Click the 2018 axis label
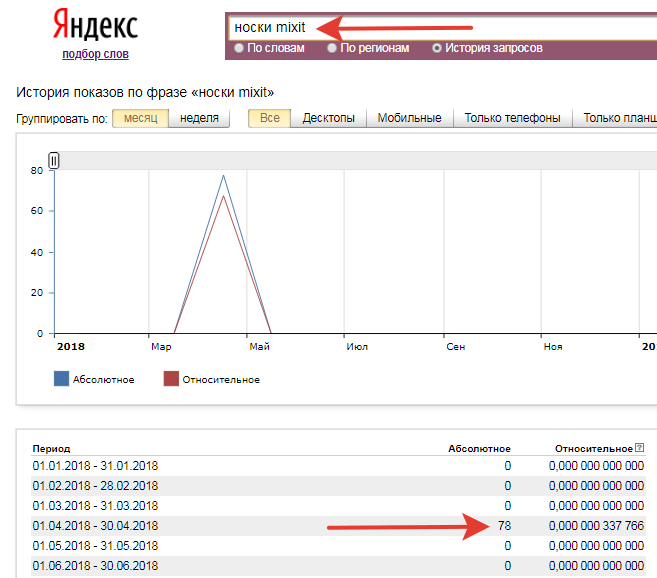The width and height of the screenshot is (657, 578). pos(71,347)
